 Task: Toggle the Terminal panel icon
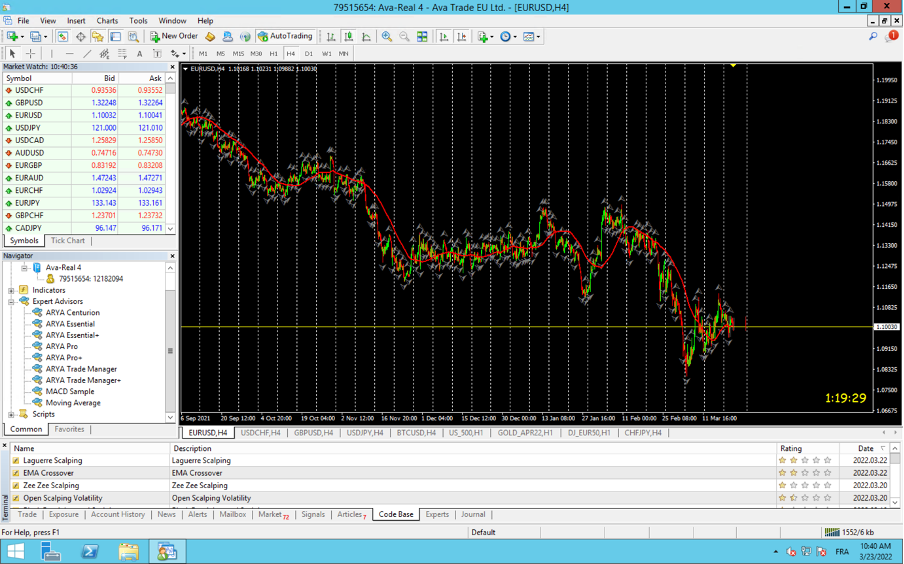pos(116,36)
